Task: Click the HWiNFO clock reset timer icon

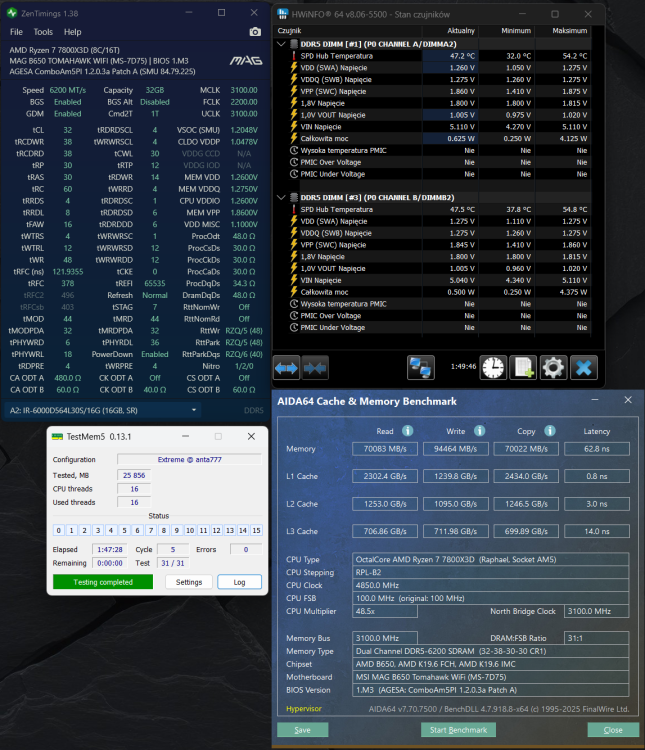Action: click(493, 368)
